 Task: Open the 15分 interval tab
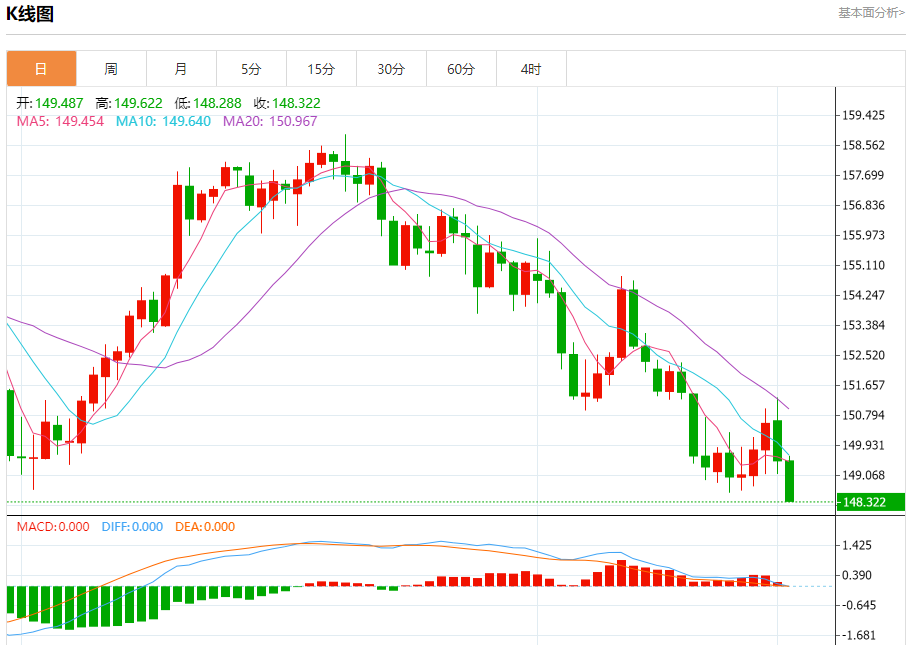321,69
